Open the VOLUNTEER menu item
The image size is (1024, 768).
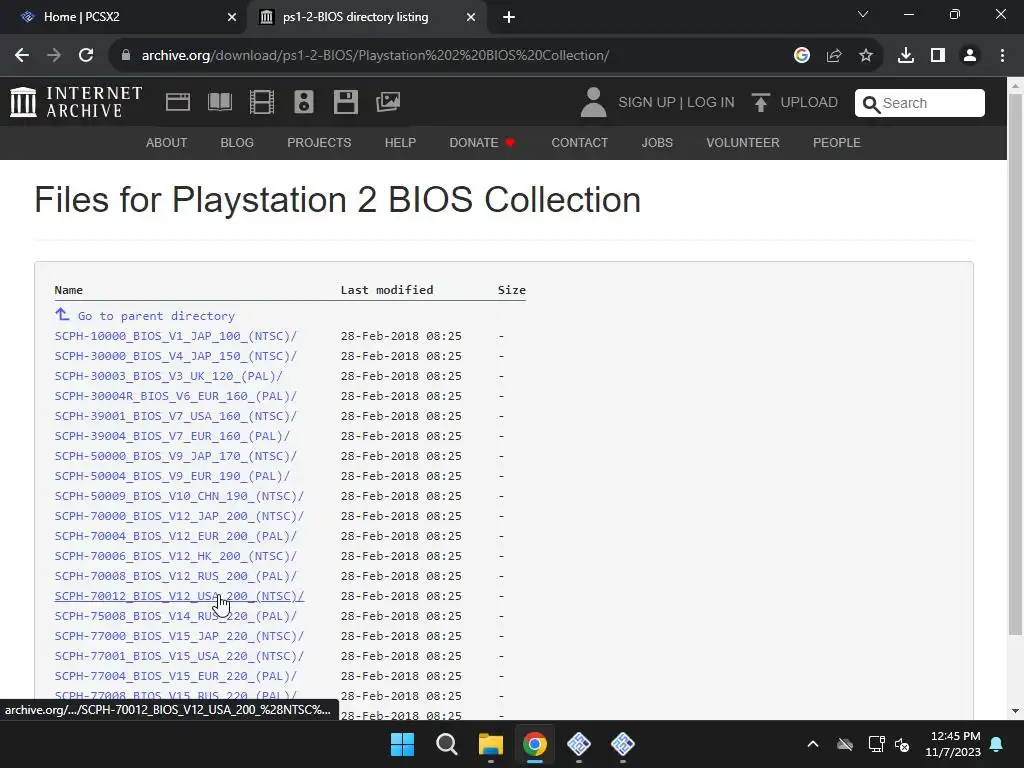coord(743,142)
